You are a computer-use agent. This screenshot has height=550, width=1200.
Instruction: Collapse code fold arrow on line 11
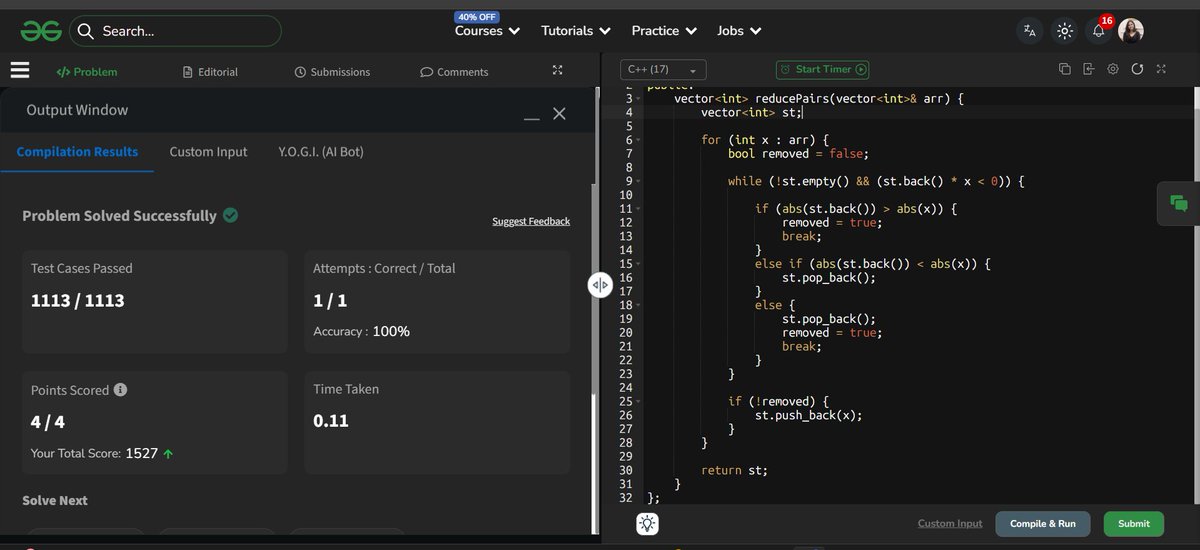click(638, 209)
